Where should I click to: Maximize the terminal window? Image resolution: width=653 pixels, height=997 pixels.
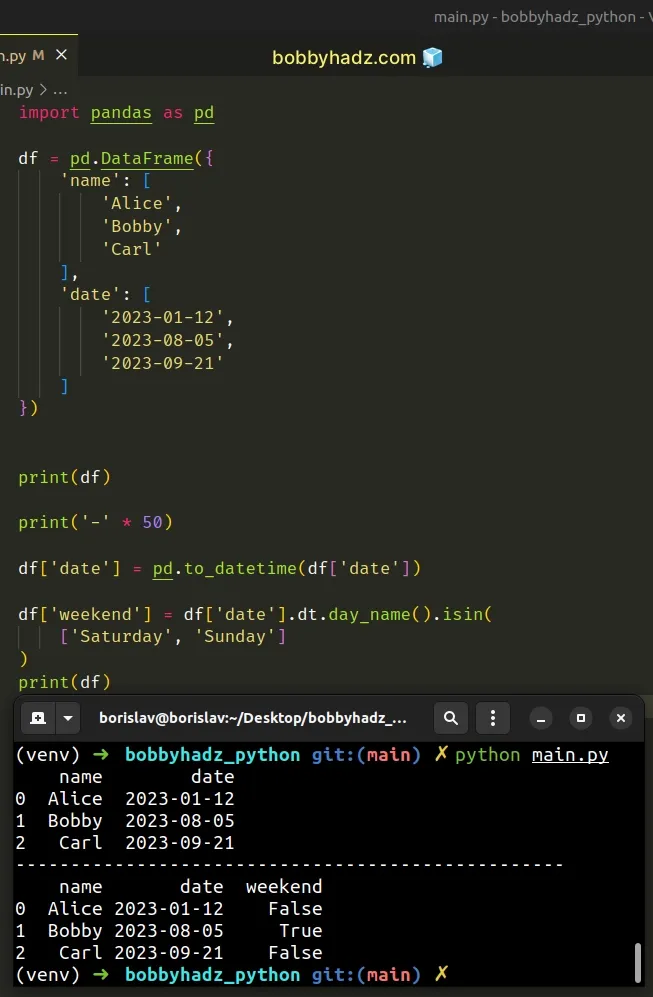[581, 718]
